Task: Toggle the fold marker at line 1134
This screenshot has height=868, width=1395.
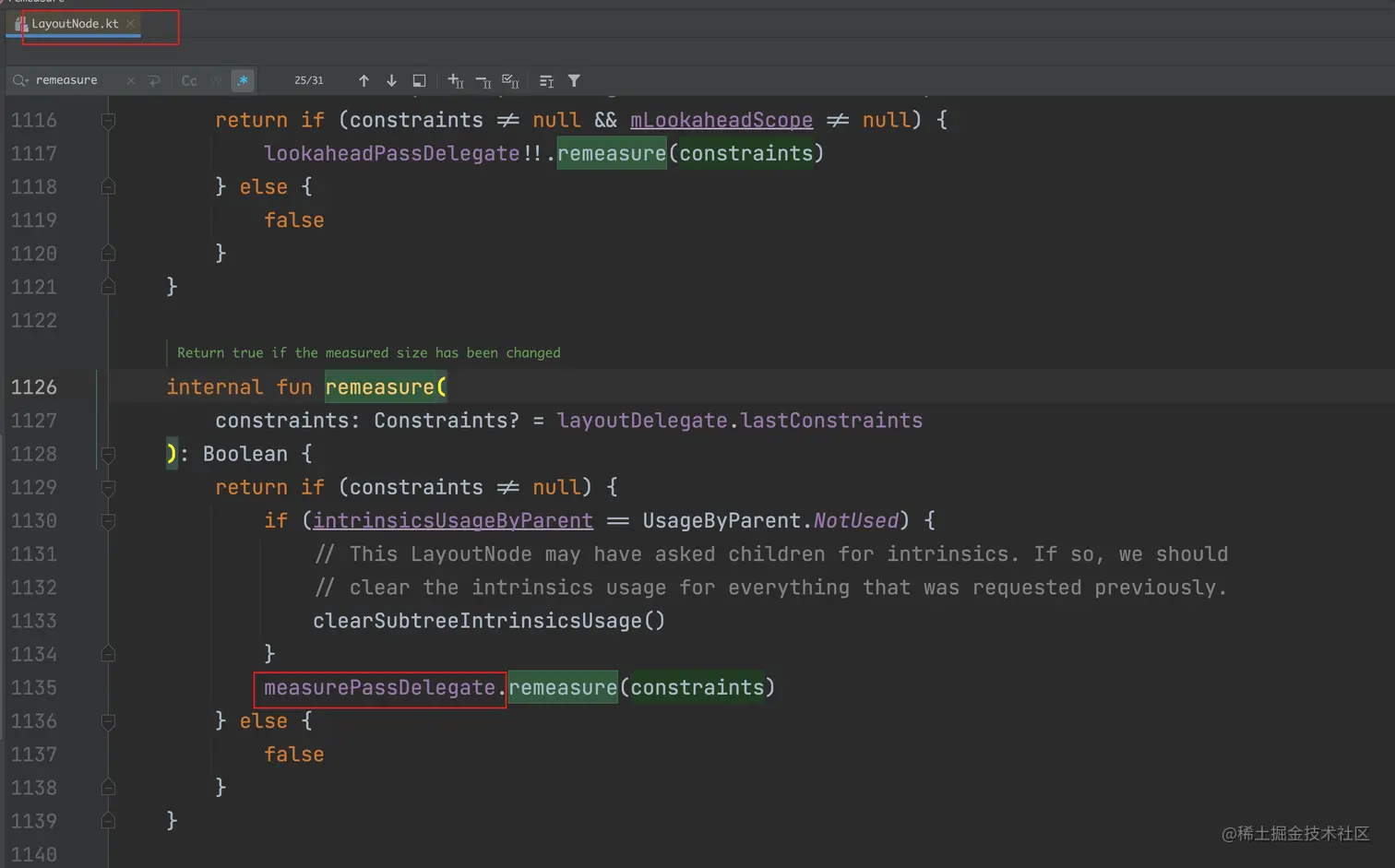Action: [108, 654]
